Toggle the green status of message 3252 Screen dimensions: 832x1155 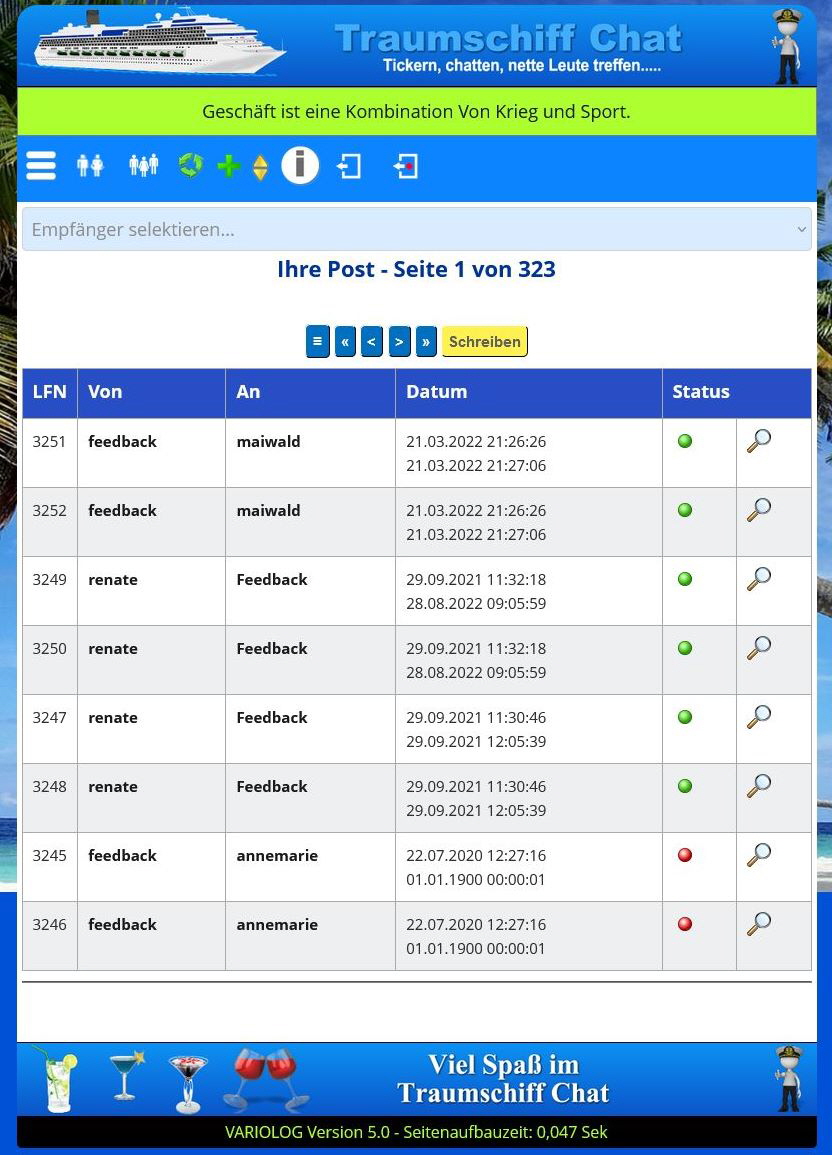coord(684,509)
